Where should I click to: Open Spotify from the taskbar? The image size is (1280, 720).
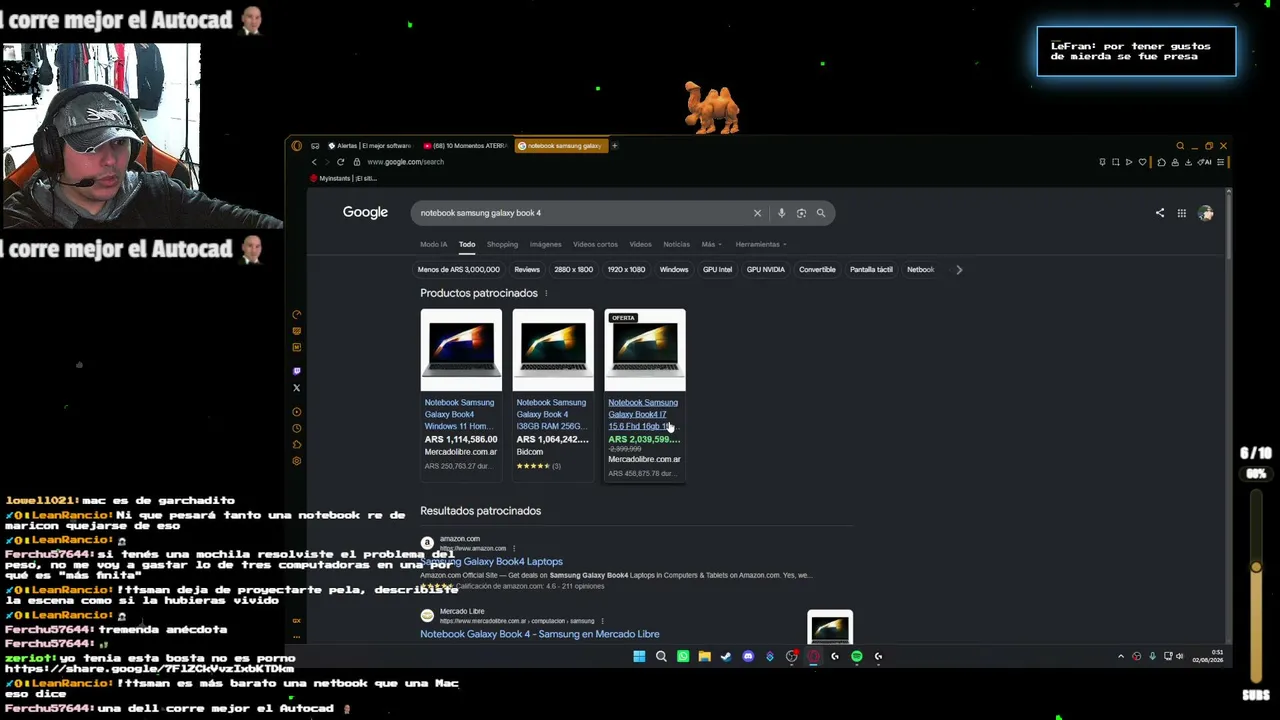[857, 657]
